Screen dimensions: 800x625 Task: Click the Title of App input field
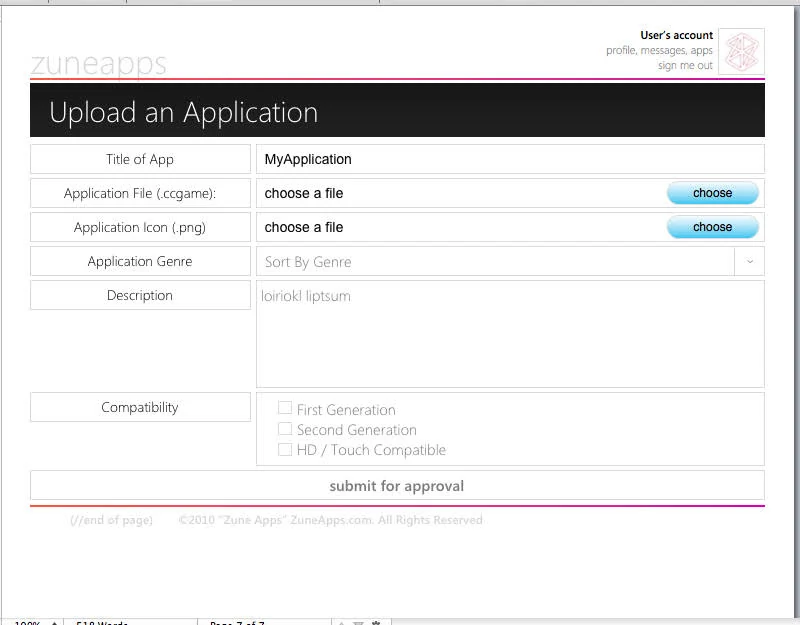pyautogui.click(x=510, y=159)
